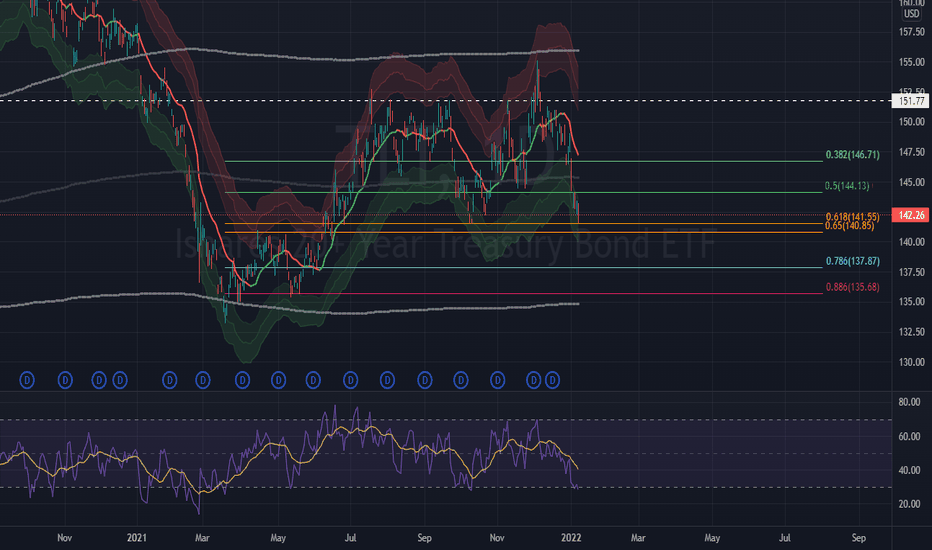This screenshot has width=932, height=550.
Task: Select the 0.786(137.87) Fibonacci level label
Action: click(x=852, y=261)
